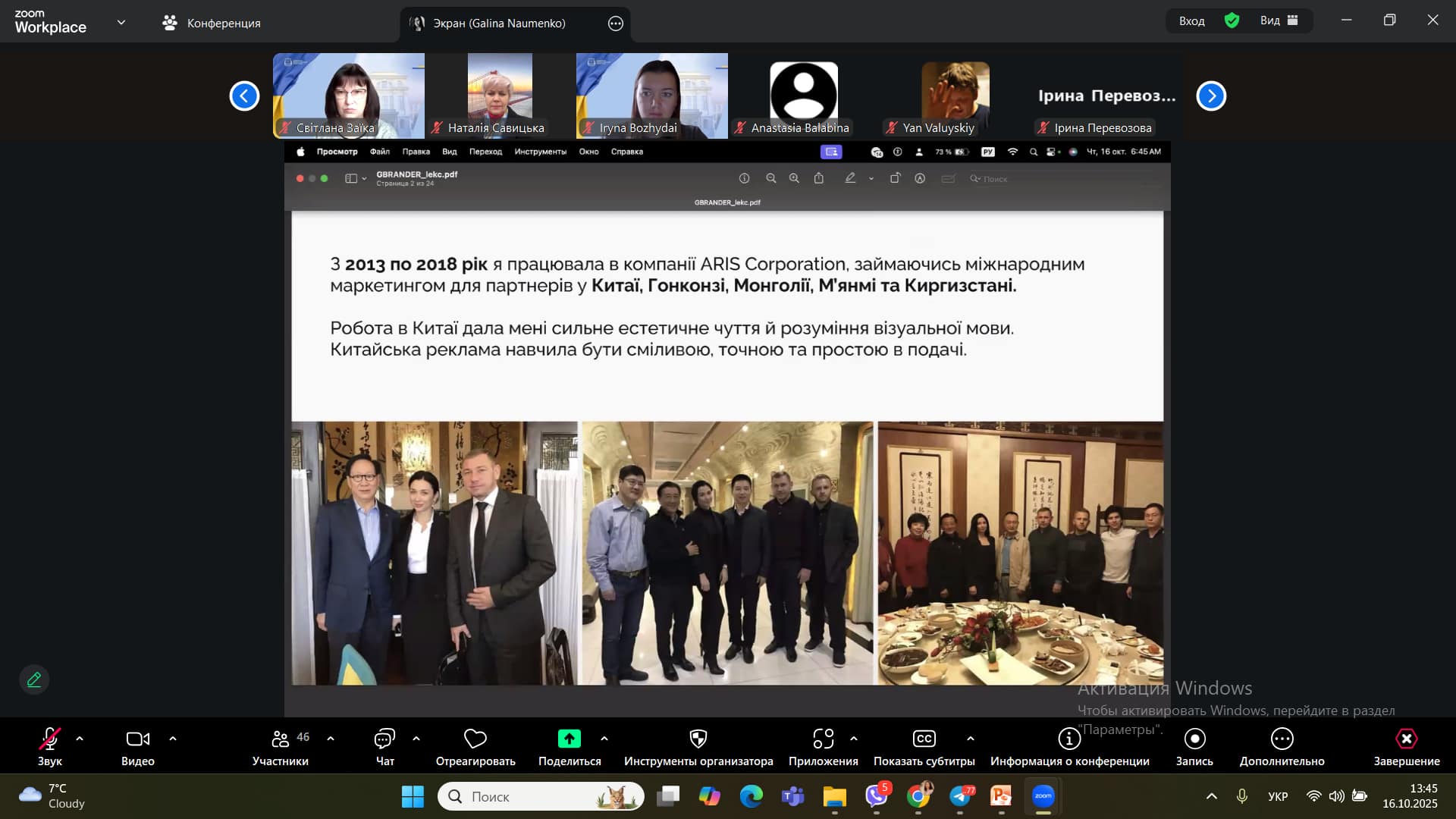The image size is (1456, 819).
Task: Click the Отреагировать heart reaction icon
Action: coord(475,739)
